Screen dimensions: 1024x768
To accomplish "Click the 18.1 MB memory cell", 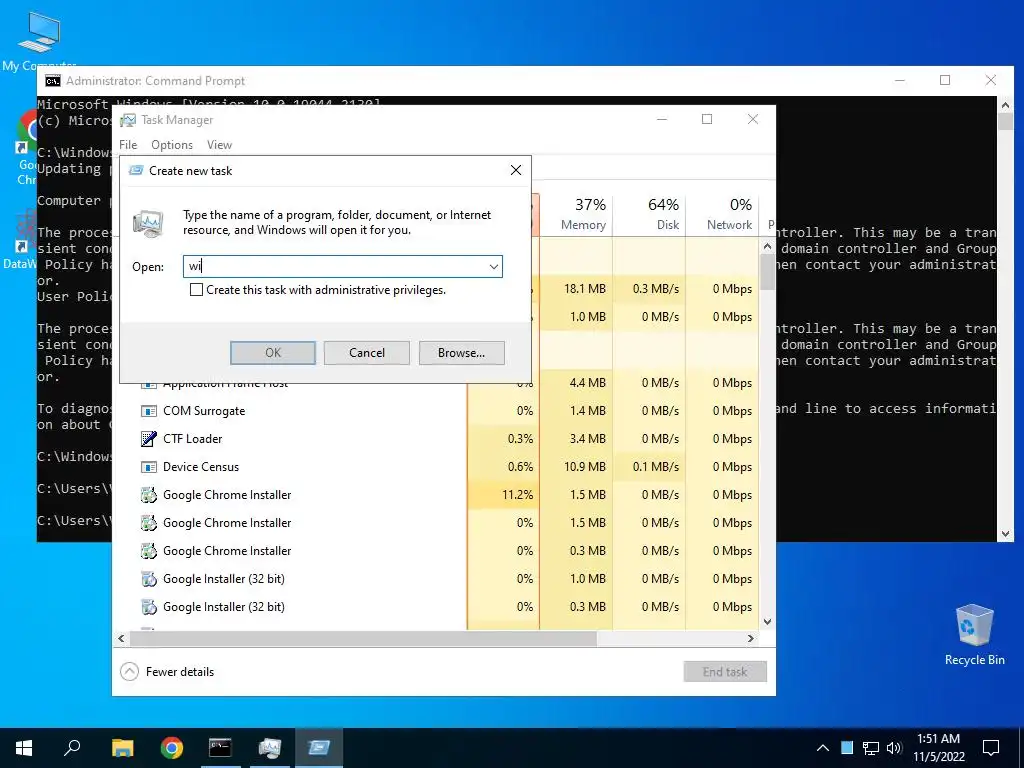I will click(x=584, y=289).
